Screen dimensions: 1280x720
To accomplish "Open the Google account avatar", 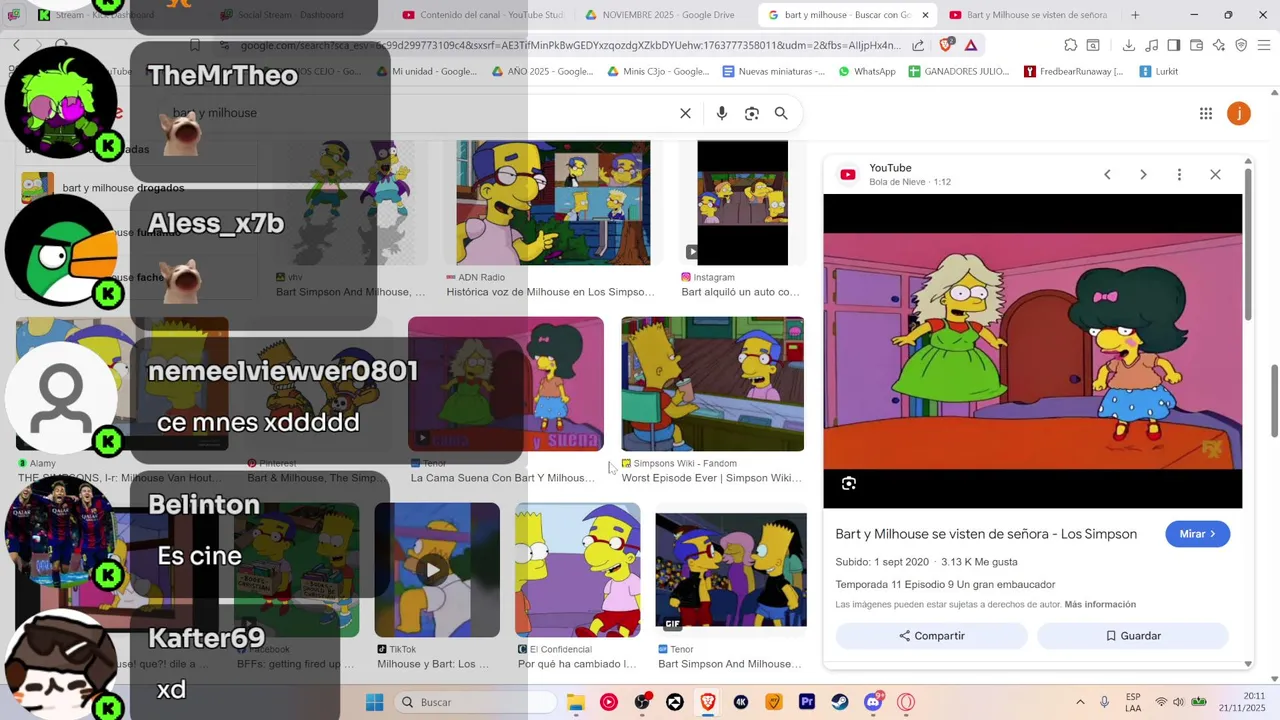I will (1239, 114).
